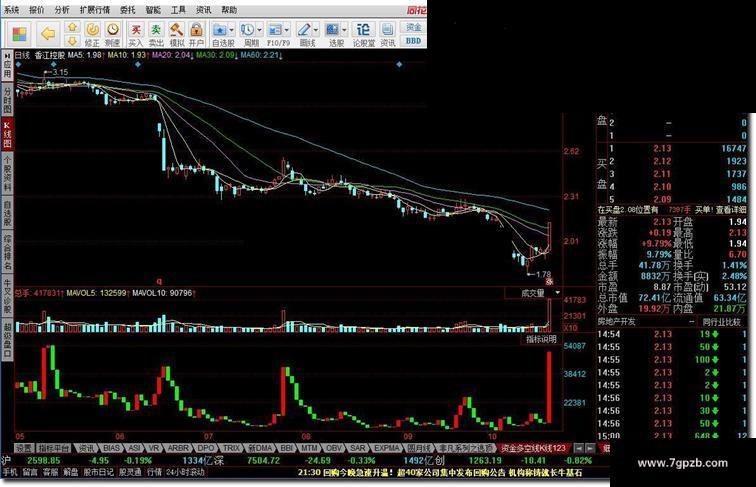Open the 分析 analysis menu

[62, 10]
